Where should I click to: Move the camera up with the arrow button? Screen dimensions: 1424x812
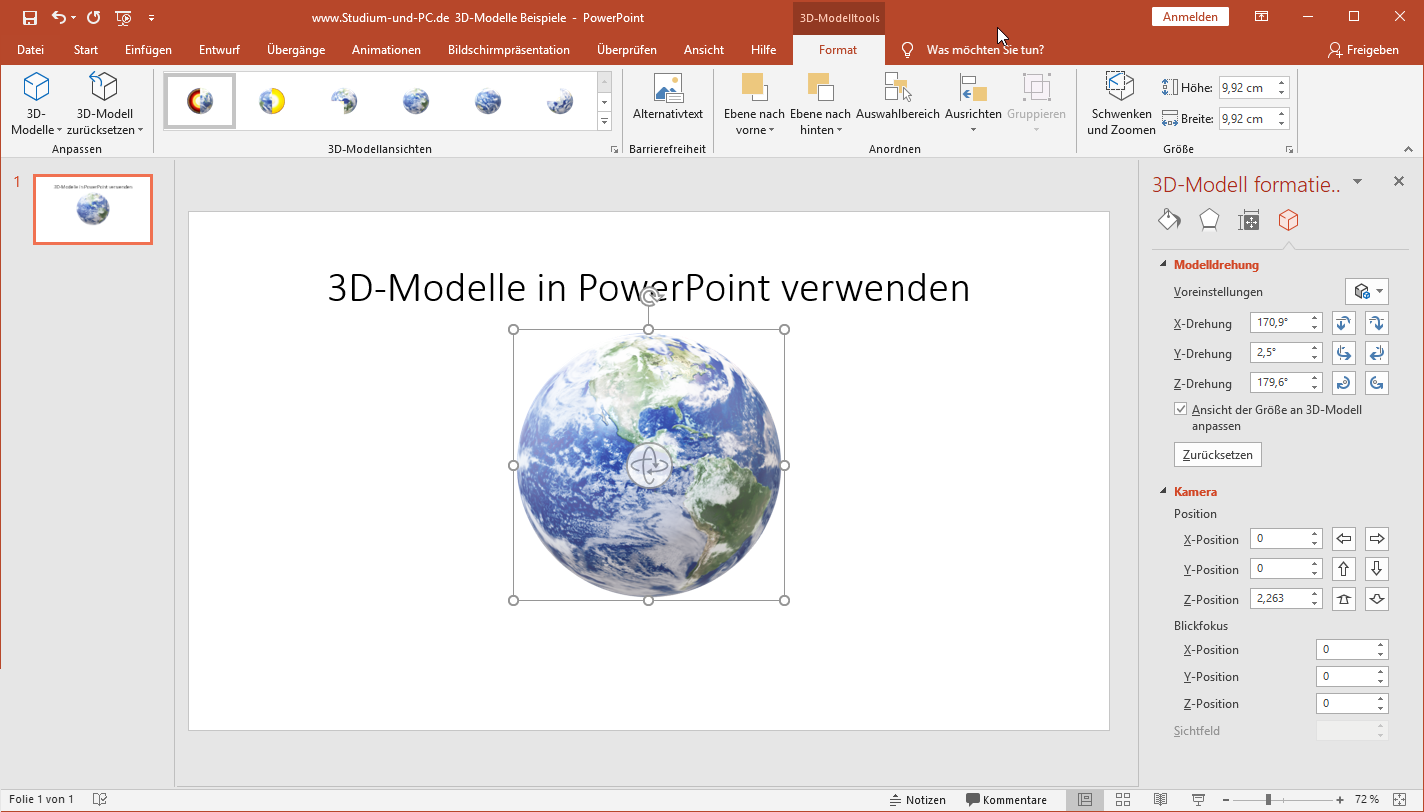pyautogui.click(x=1344, y=569)
